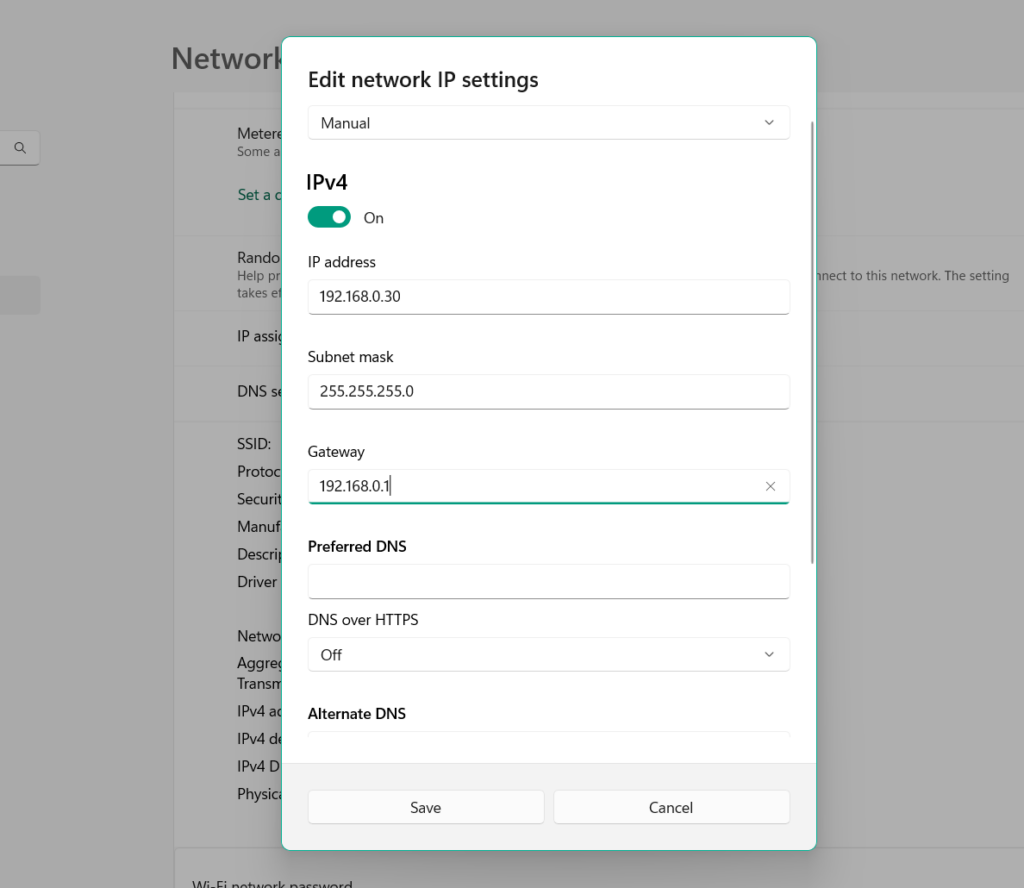The width and height of the screenshot is (1024, 888).
Task: Open the DNS over HTTPS dropdown
Action: (549, 654)
